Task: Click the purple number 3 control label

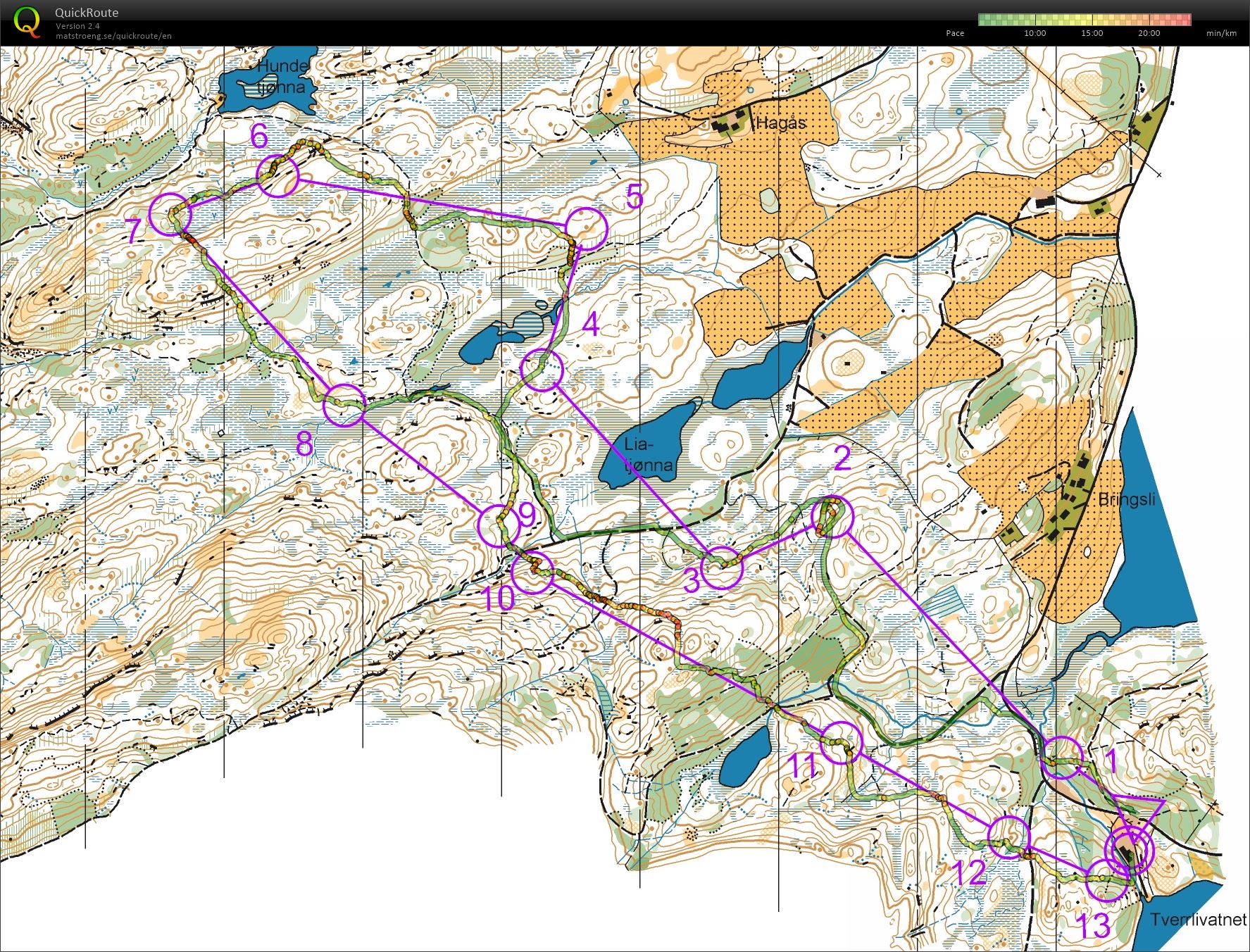Action: [x=692, y=580]
